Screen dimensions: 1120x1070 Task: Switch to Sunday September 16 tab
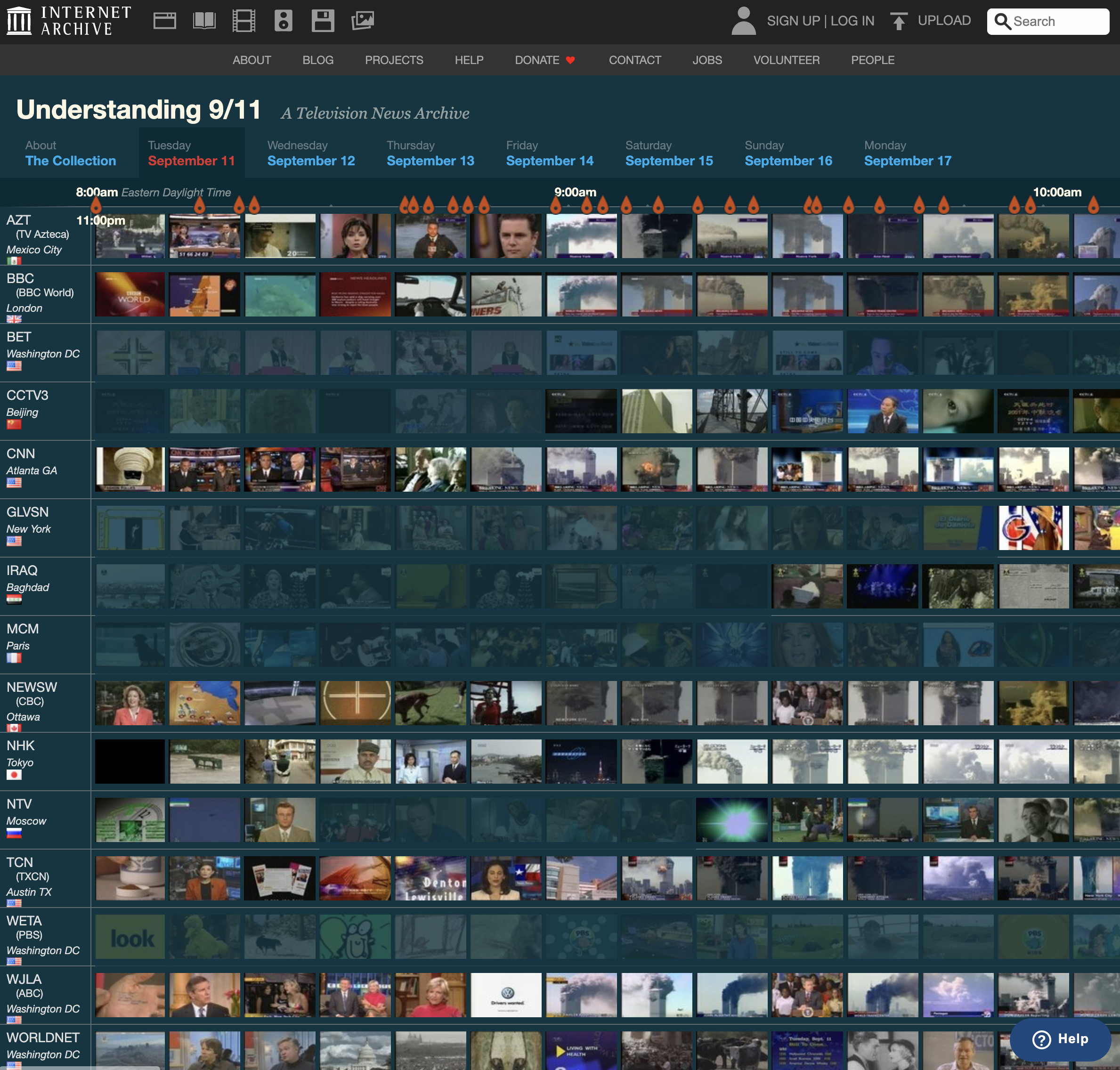(x=788, y=154)
